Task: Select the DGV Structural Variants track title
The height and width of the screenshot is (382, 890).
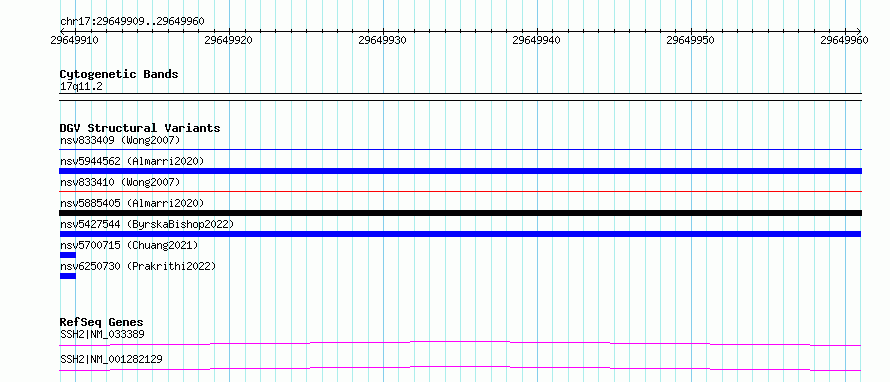Action: 140,128
